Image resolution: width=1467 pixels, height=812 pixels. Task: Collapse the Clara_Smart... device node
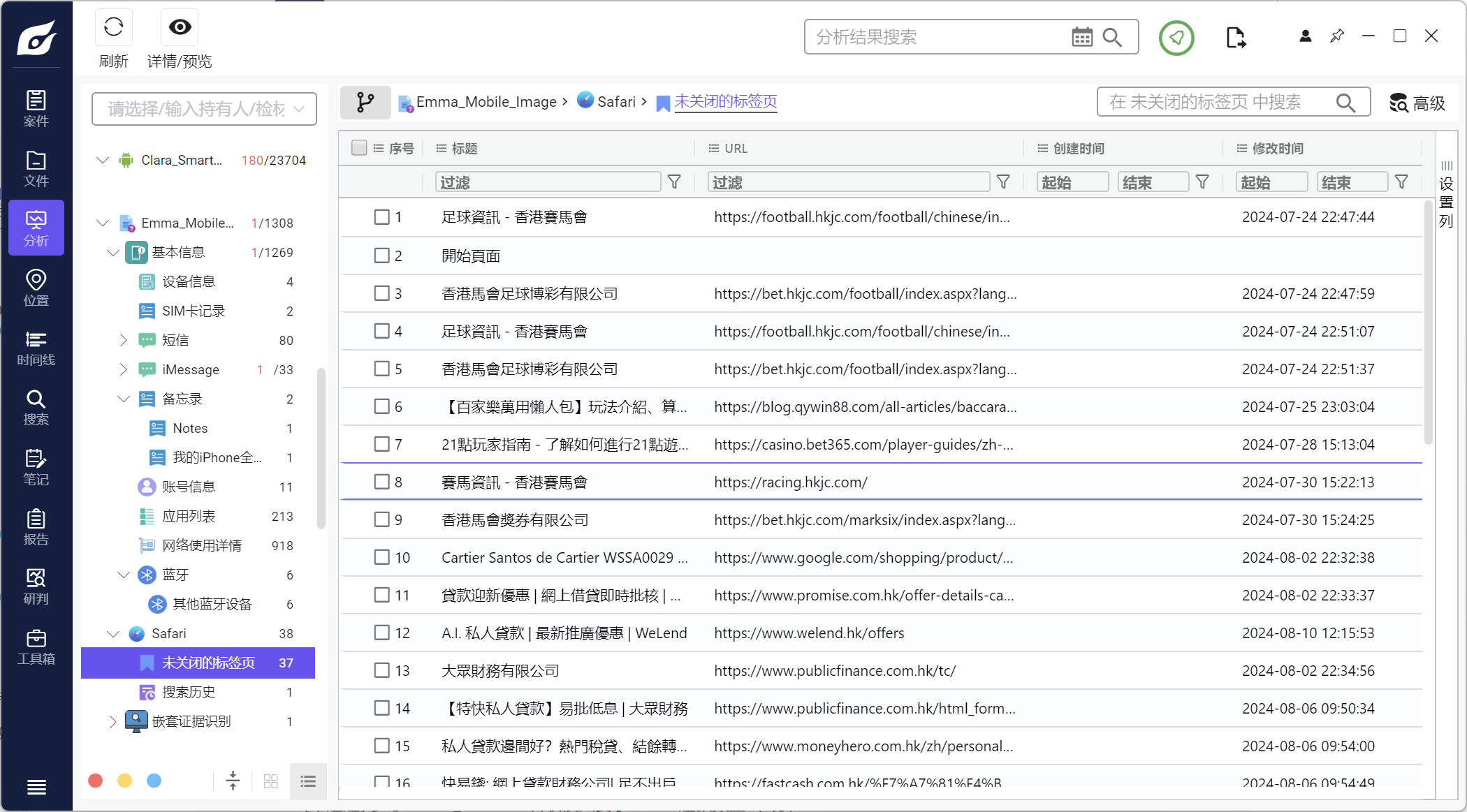click(x=103, y=160)
